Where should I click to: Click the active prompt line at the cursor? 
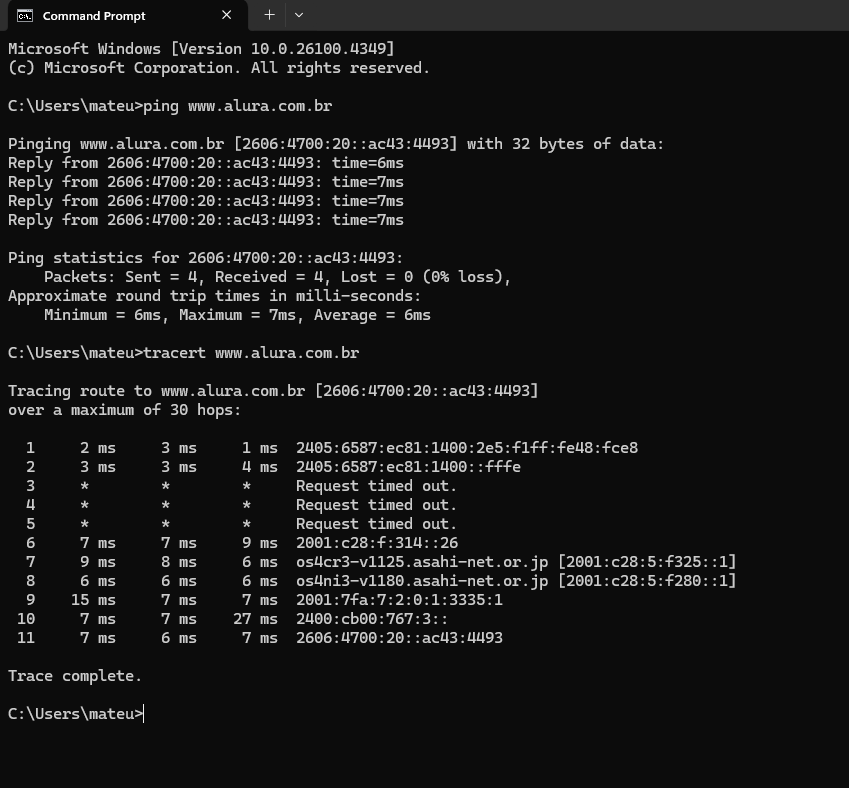click(76, 714)
